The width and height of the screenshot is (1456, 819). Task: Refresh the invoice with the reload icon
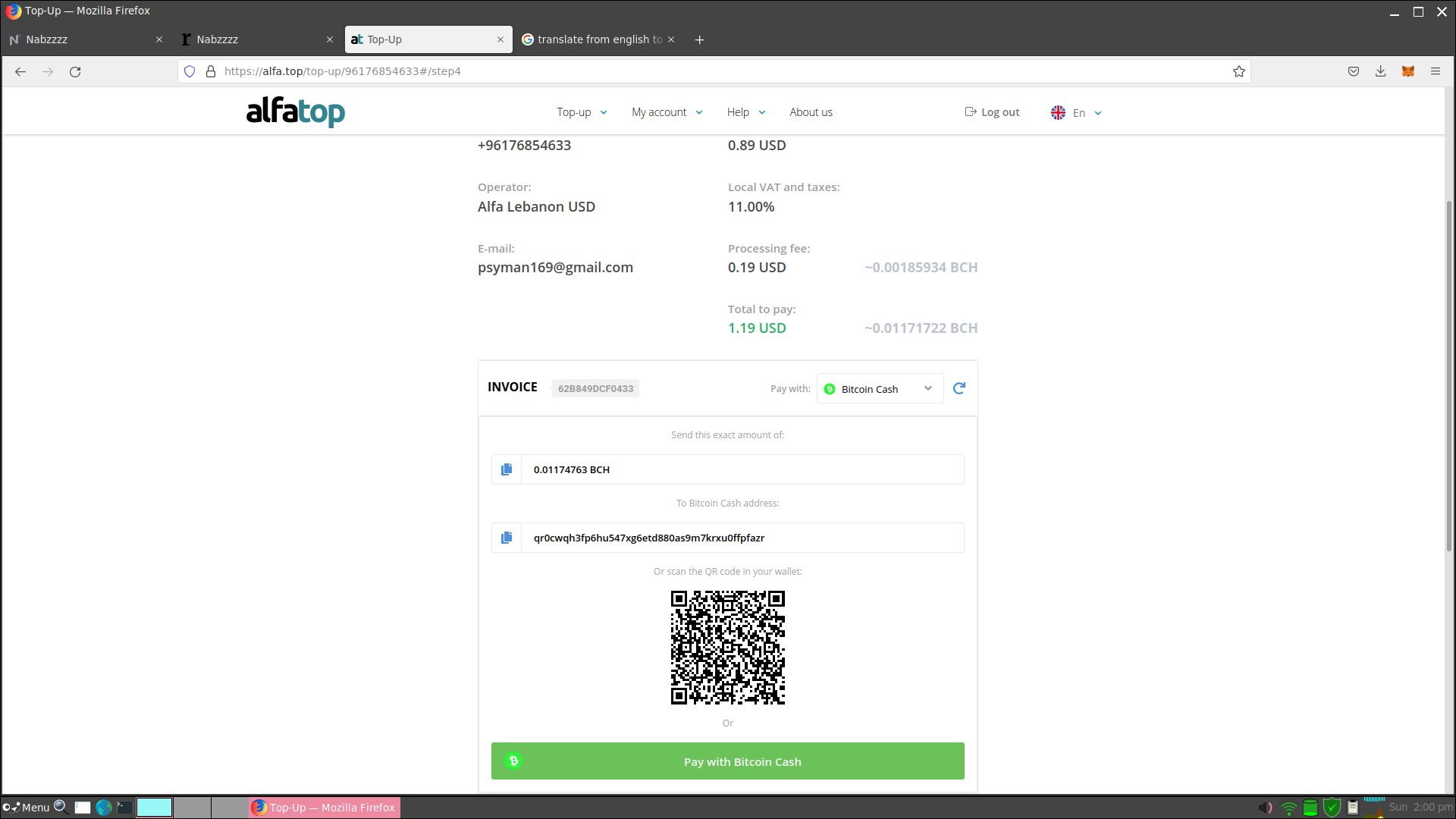click(x=959, y=388)
